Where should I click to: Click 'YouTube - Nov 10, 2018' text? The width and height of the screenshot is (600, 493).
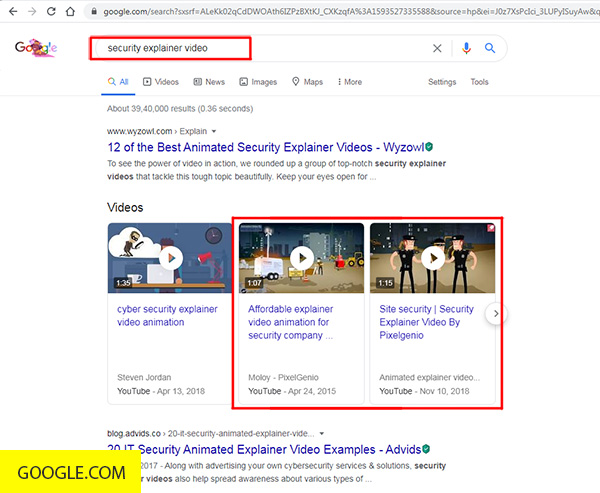(424, 391)
